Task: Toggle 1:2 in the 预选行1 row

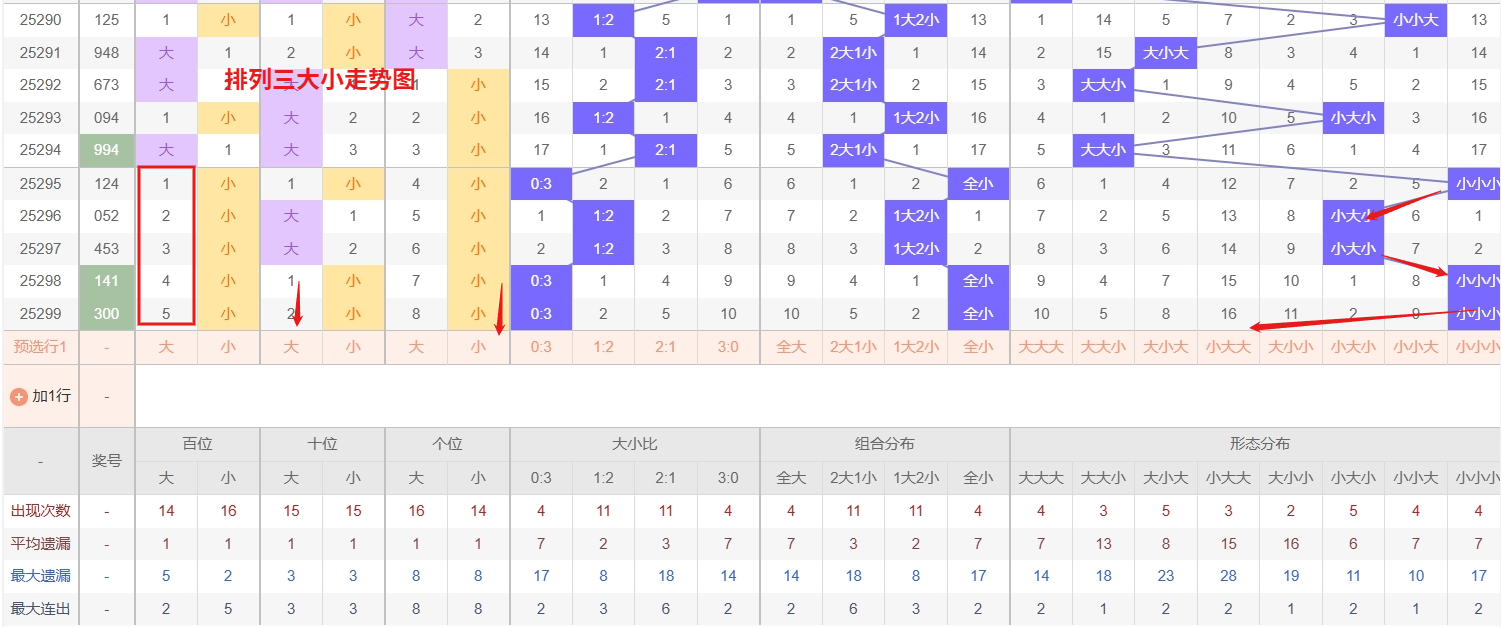Action: 603,347
